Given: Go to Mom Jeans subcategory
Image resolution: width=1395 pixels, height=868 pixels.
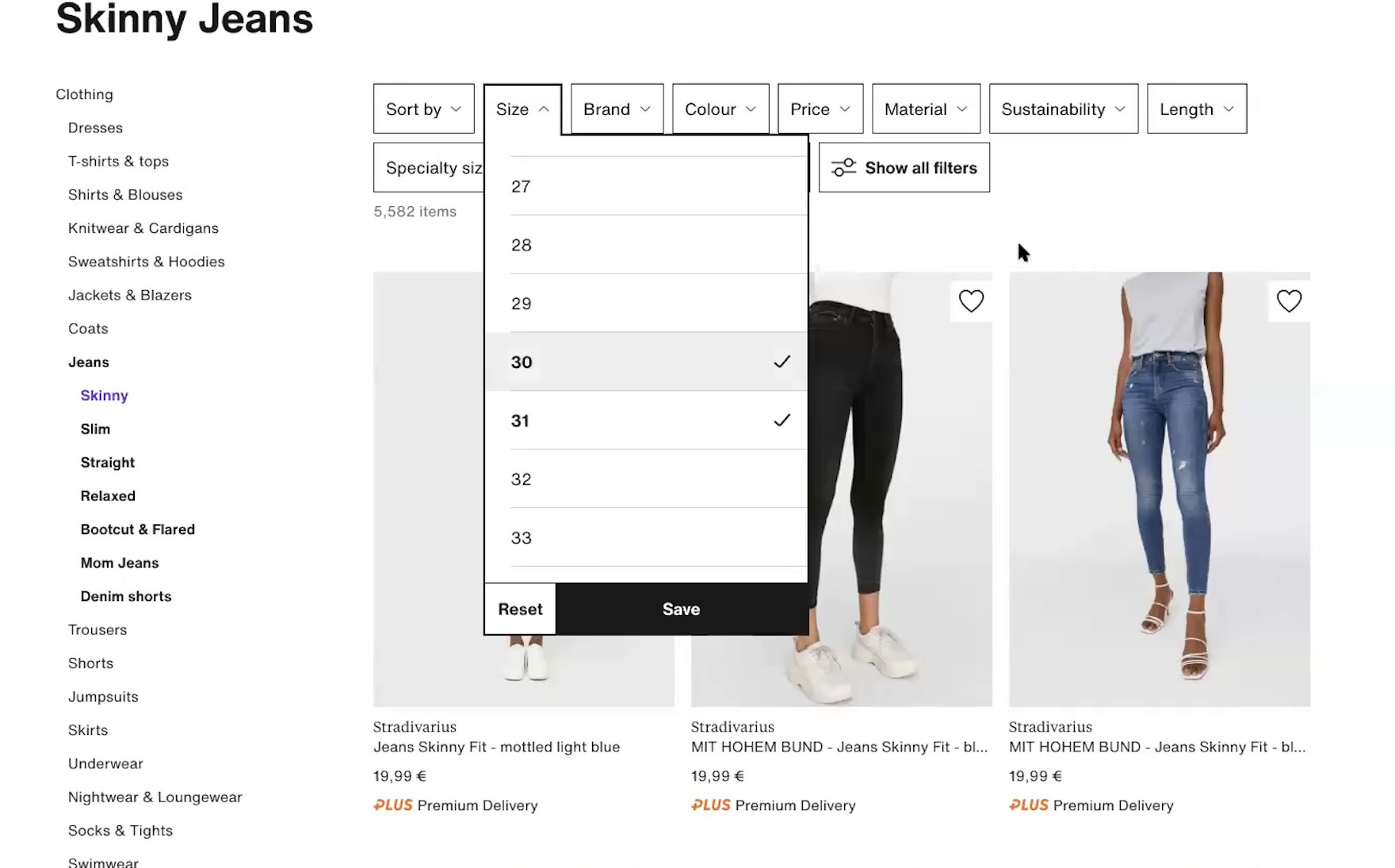Looking at the screenshot, I should (120, 563).
